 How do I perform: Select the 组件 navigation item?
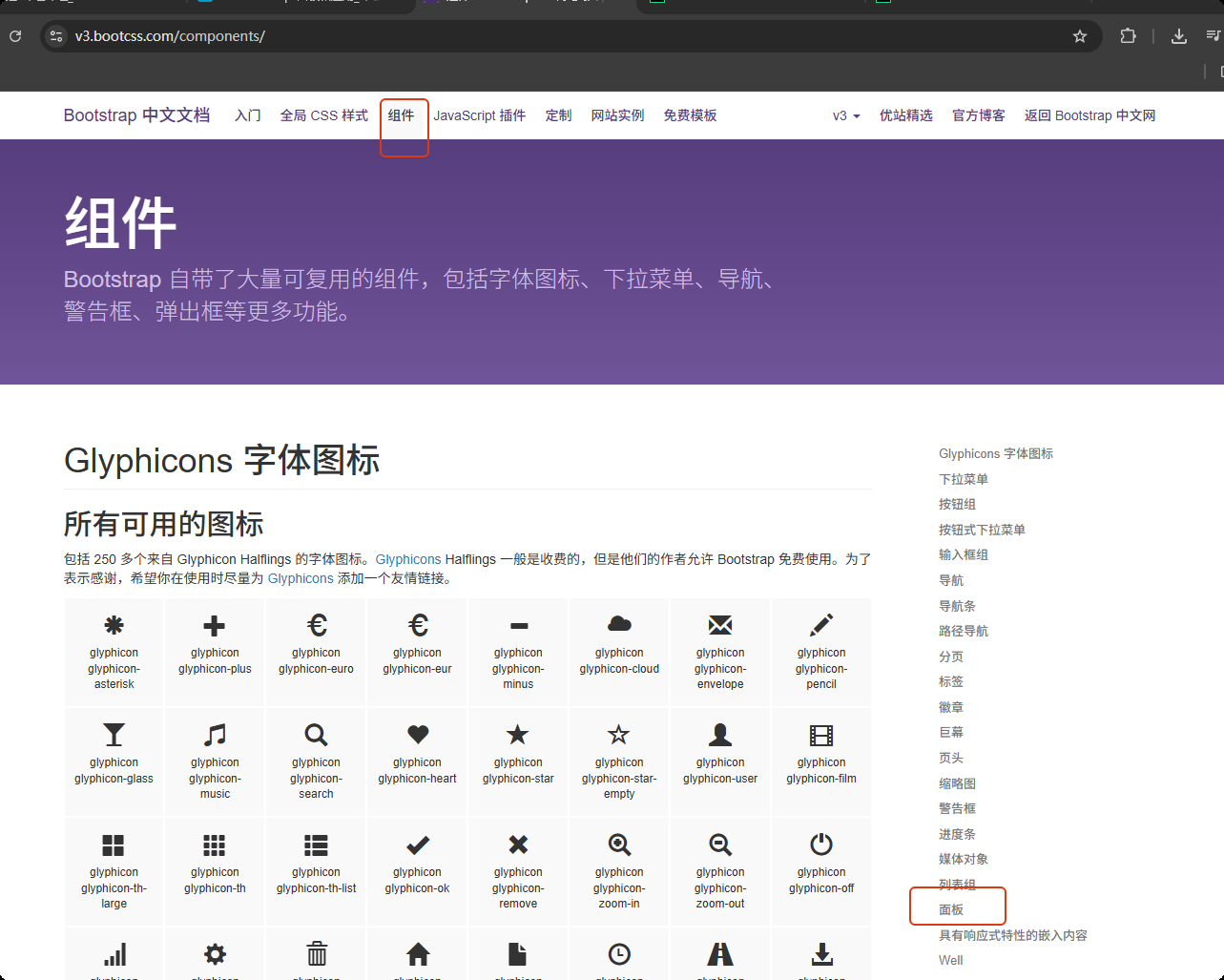click(402, 115)
